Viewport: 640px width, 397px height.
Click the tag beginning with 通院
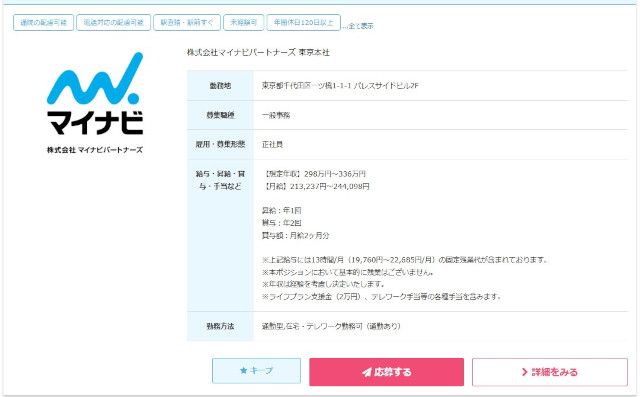pyautogui.click(x=43, y=22)
